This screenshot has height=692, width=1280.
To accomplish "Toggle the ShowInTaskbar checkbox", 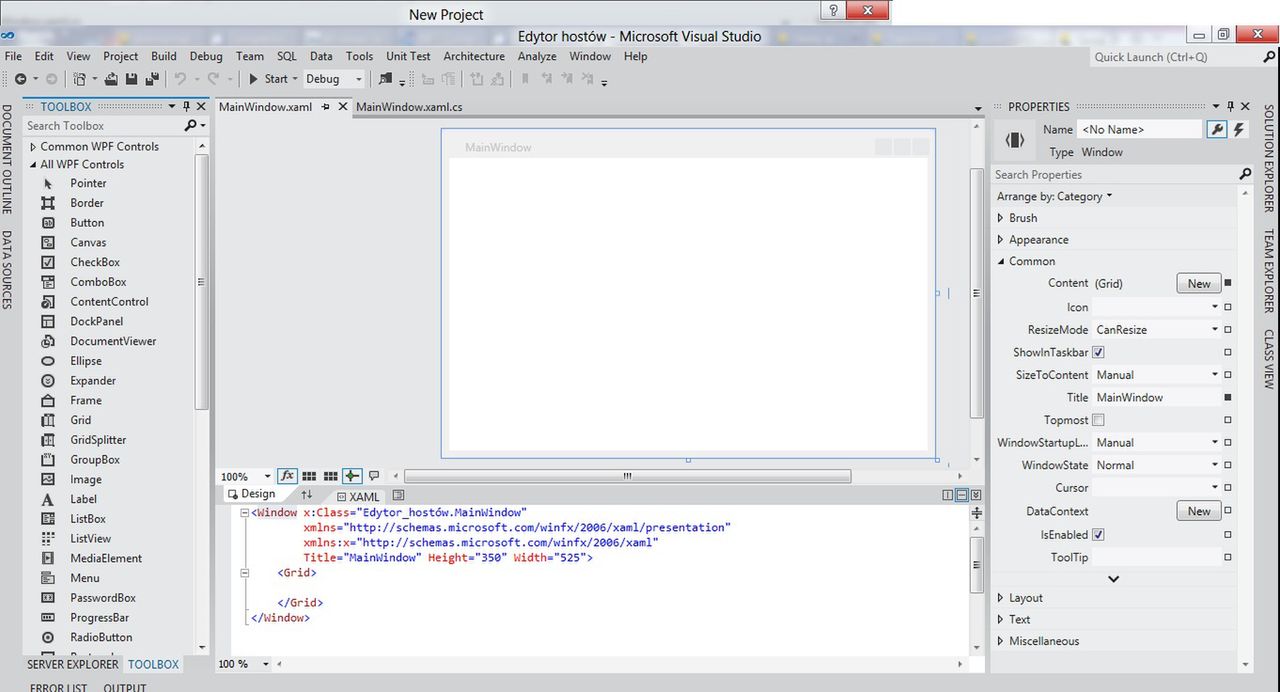I will click(1098, 352).
